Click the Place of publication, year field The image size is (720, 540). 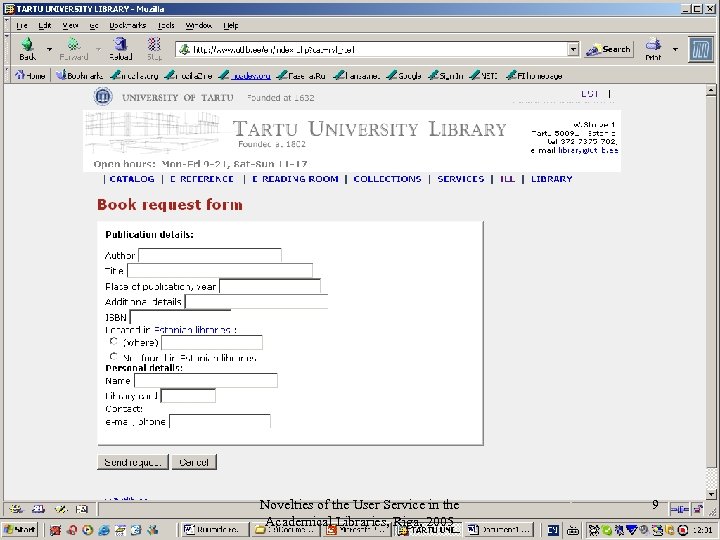270,286
